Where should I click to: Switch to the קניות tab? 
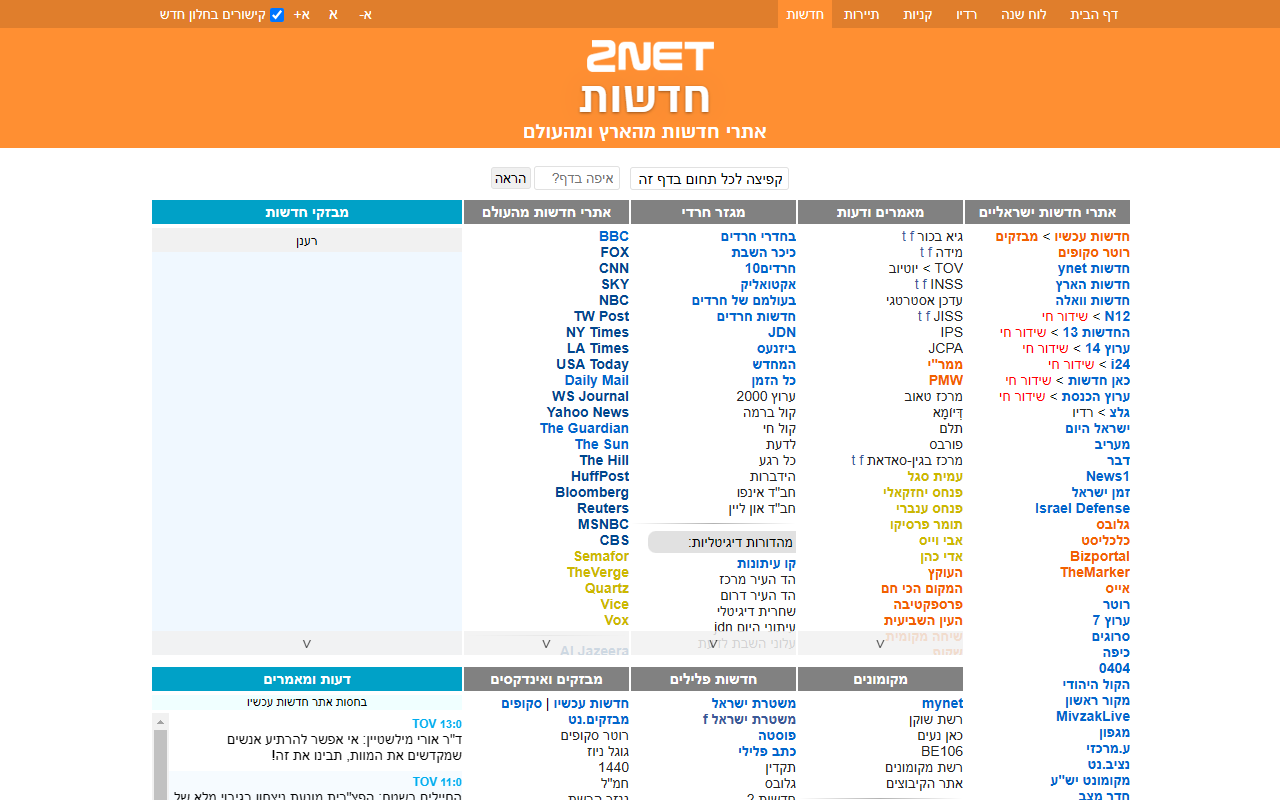918,15
